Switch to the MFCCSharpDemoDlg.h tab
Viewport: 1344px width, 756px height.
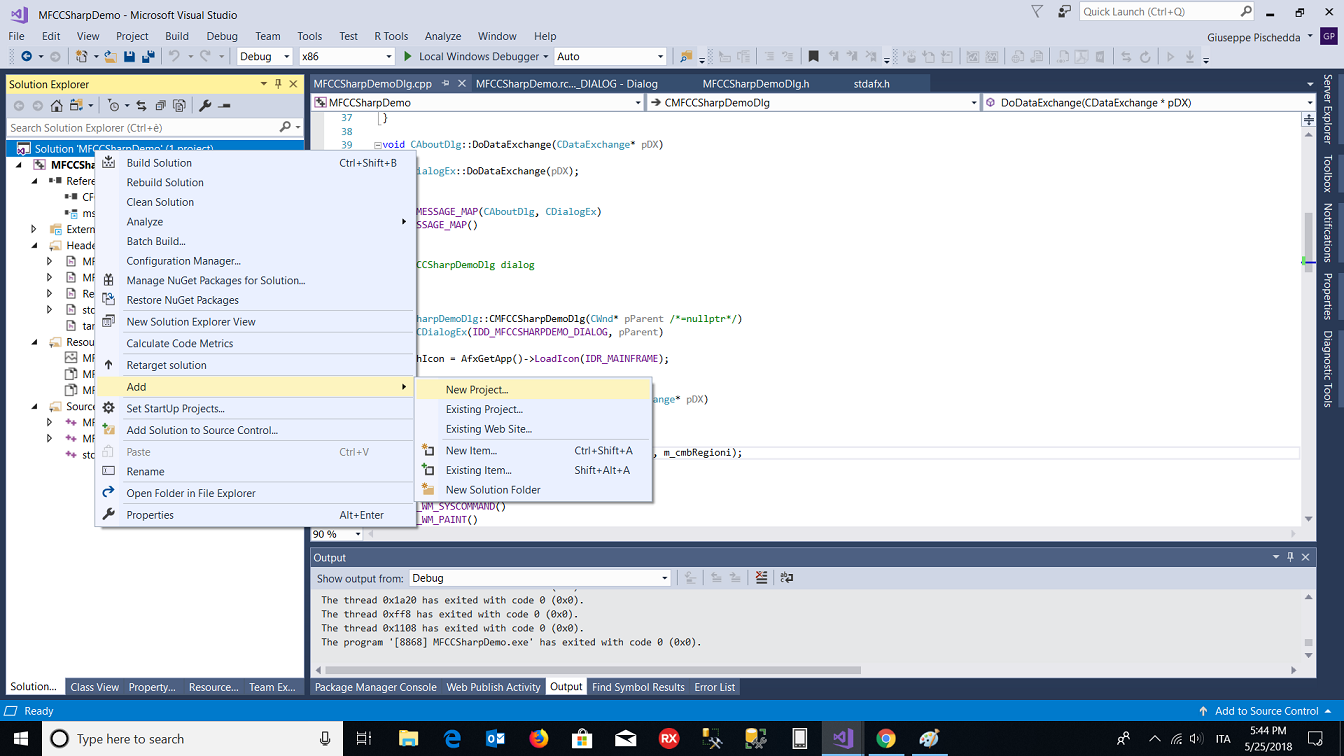(x=756, y=84)
